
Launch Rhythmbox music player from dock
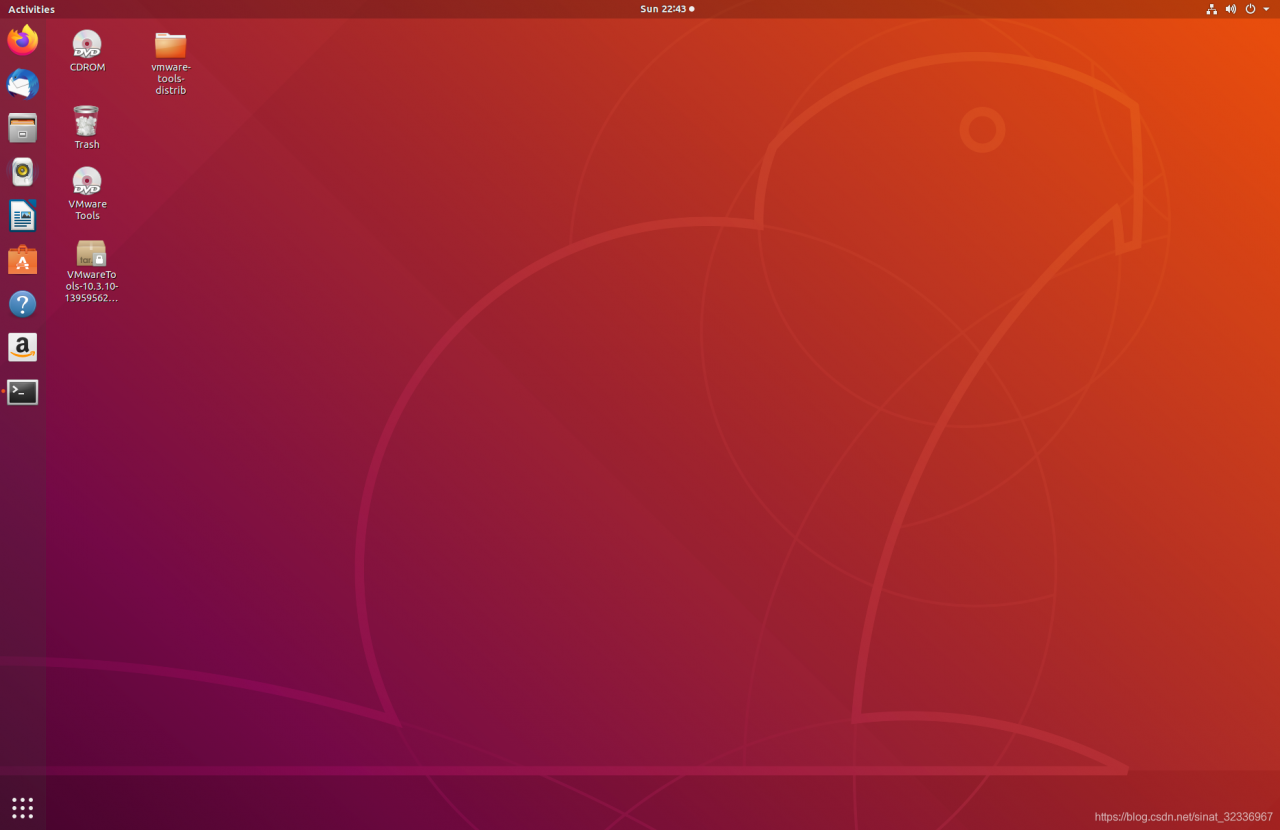tap(22, 172)
